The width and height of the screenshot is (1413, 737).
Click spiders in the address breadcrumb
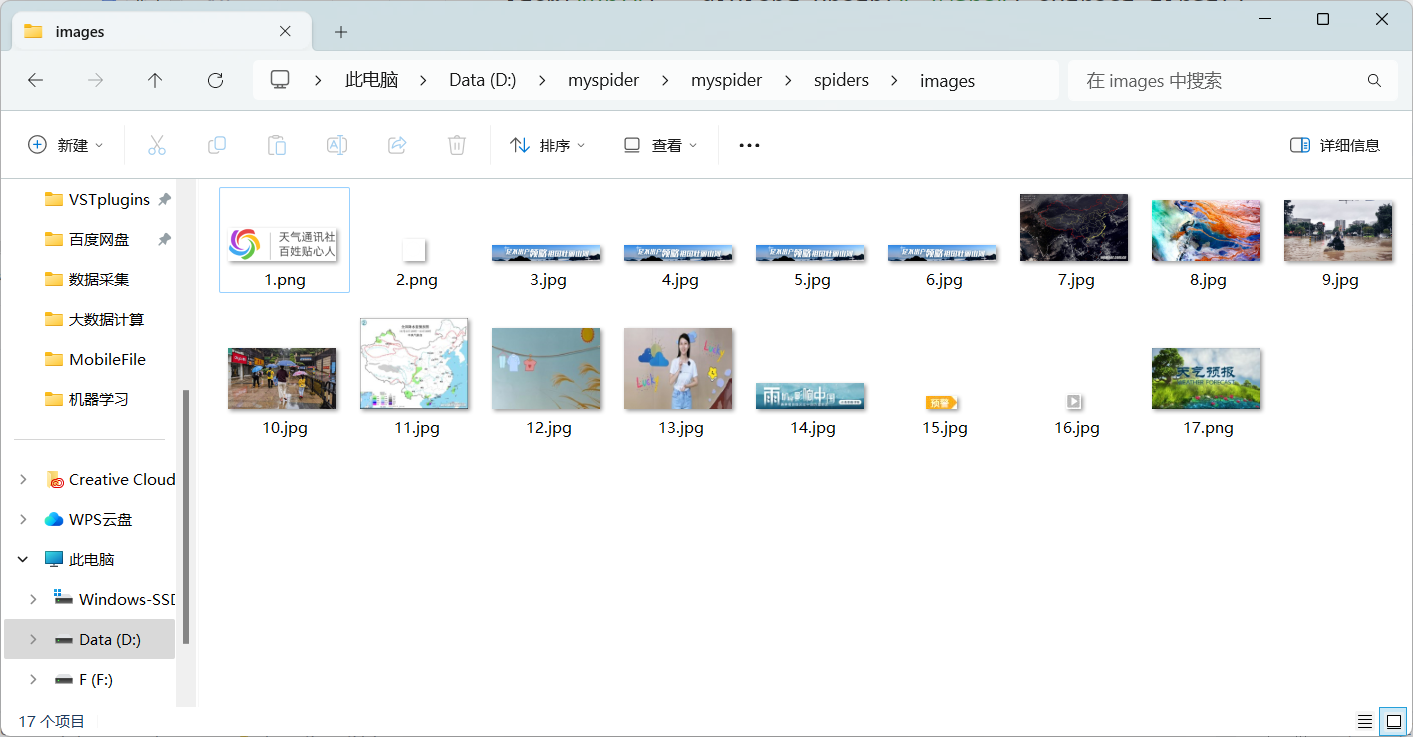(841, 80)
